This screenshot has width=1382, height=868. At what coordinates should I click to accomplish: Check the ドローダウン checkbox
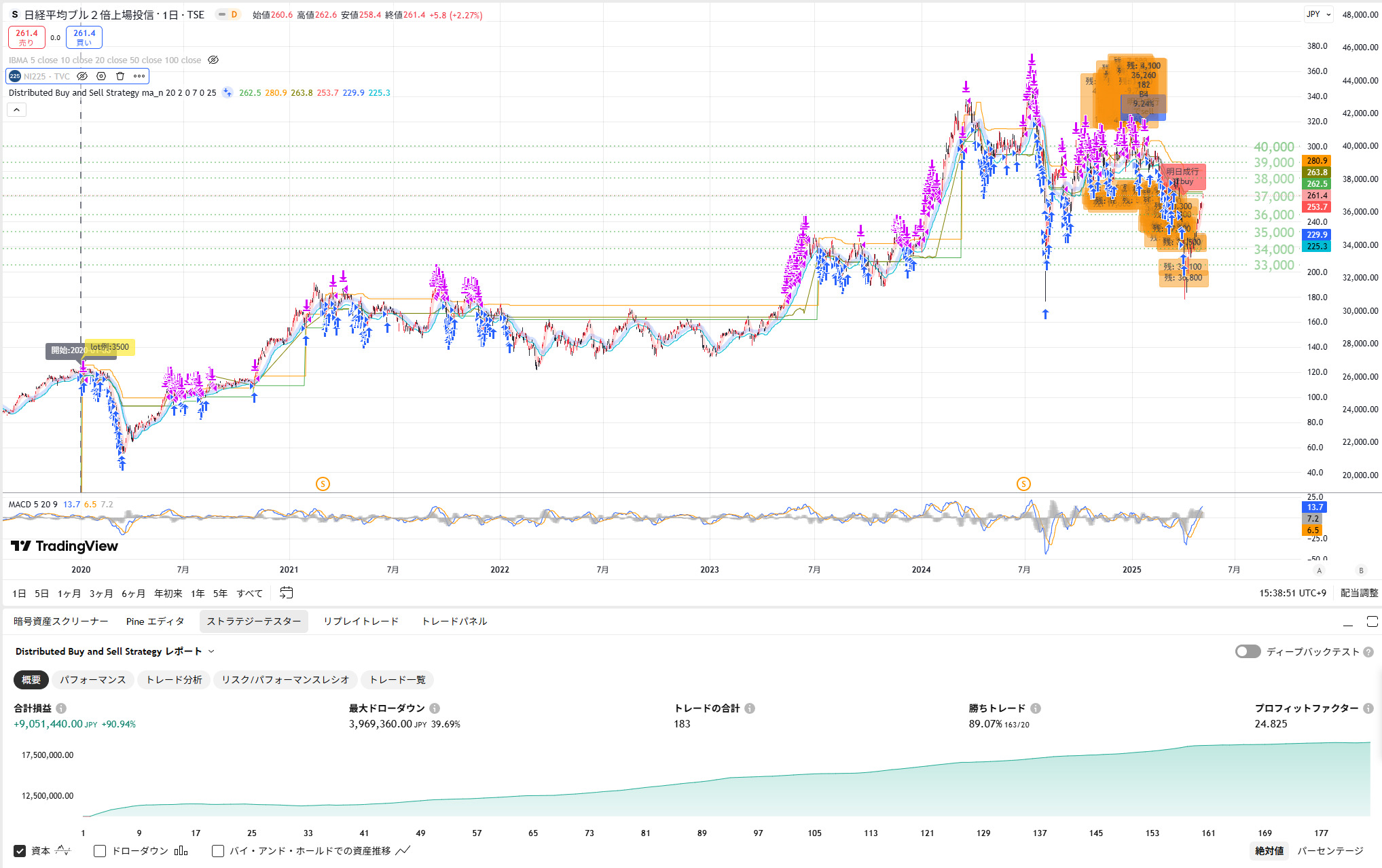pyautogui.click(x=100, y=851)
